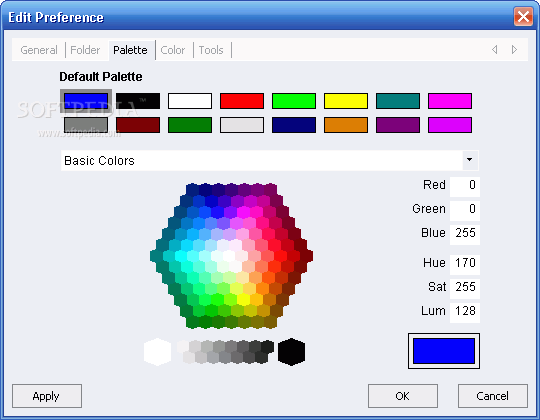
Task: Open the Folder tab
Action: pyautogui.click(x=85, y=50)
